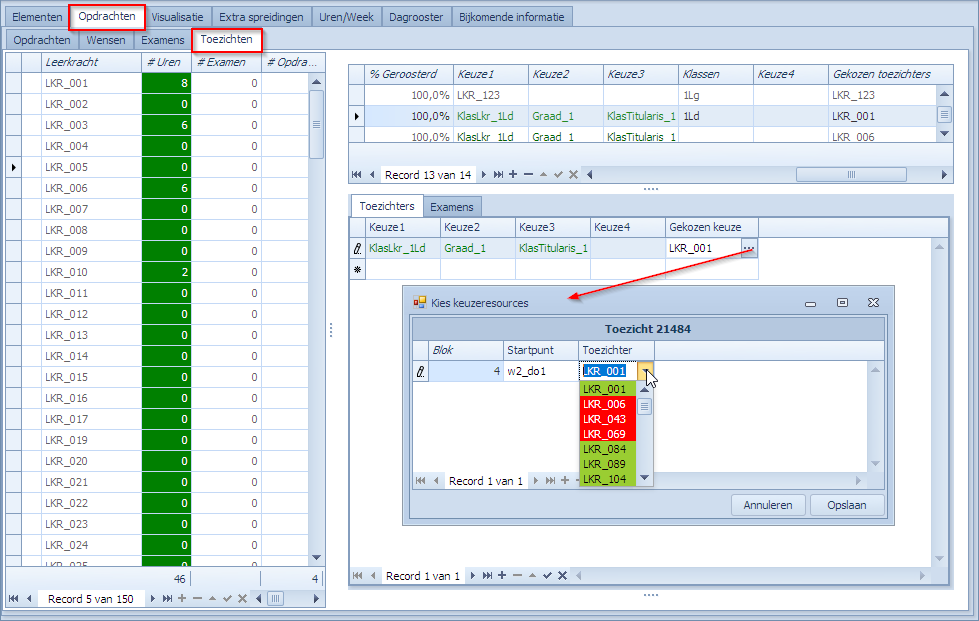Open the Toezichter dropdown arrow

(x=645, y=371)
